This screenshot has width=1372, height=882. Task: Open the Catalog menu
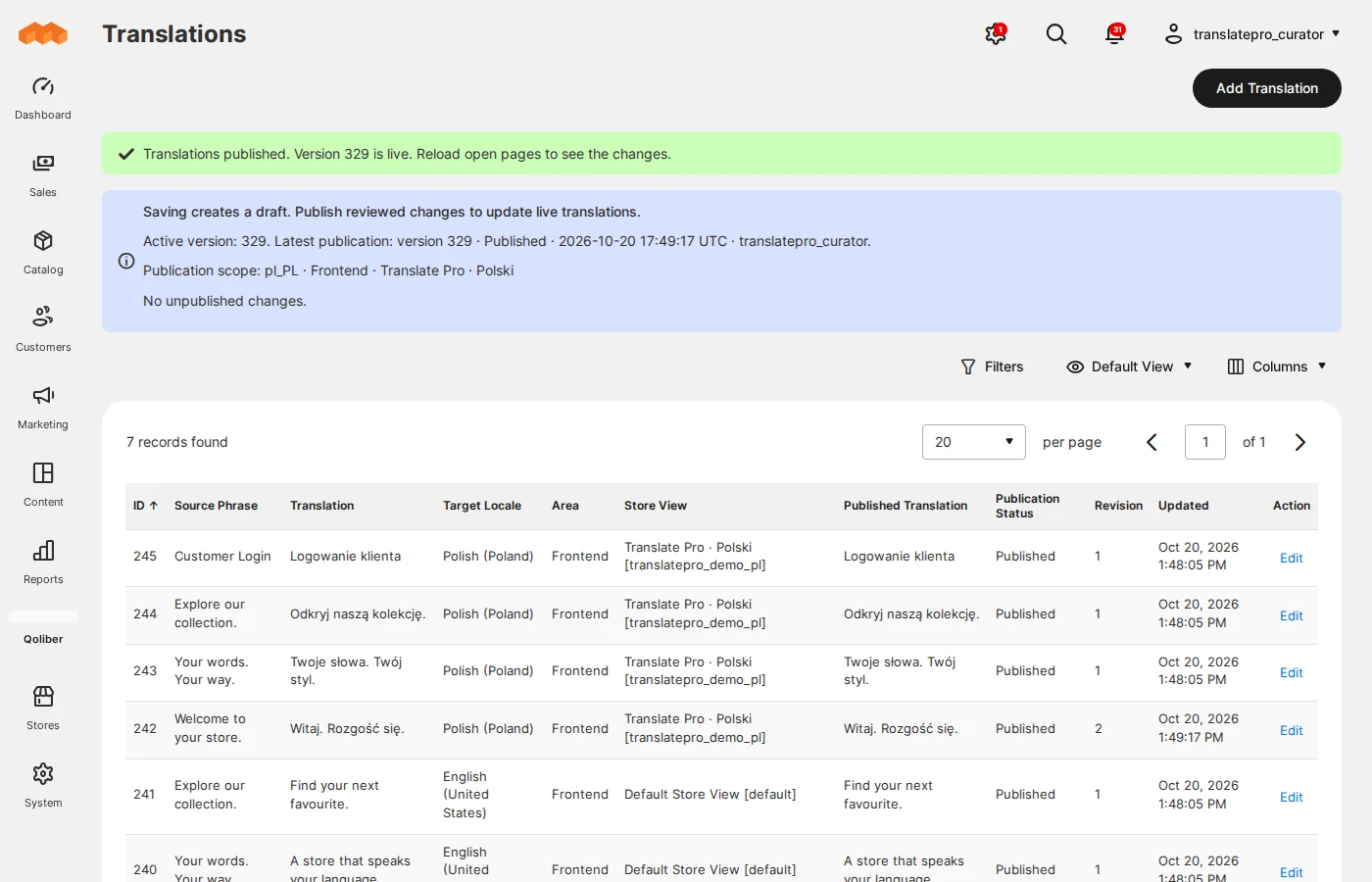tap(43, 253)
